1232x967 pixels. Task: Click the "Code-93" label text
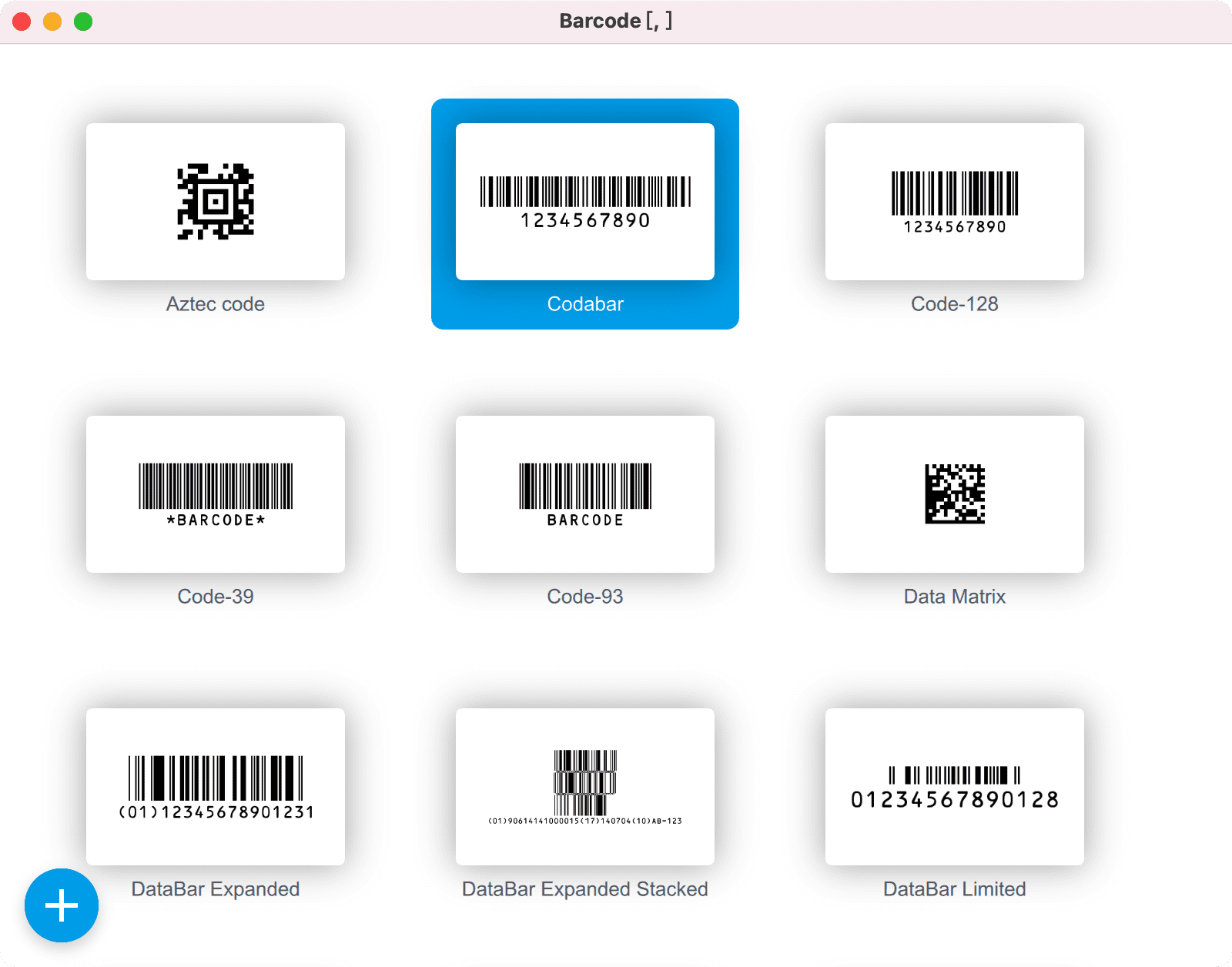(x=585, y=597)
